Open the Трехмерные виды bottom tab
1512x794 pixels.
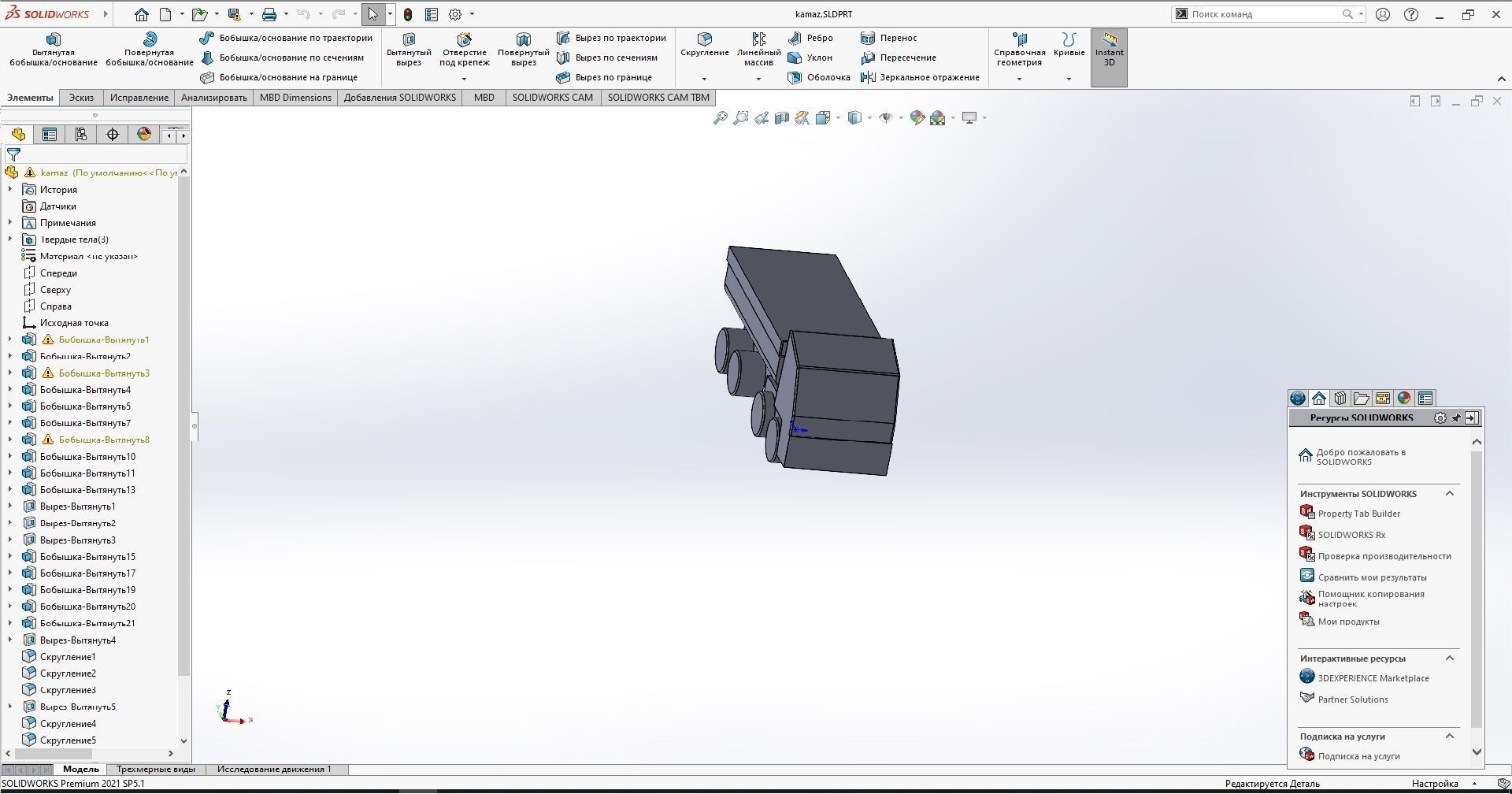coord(156,770)
